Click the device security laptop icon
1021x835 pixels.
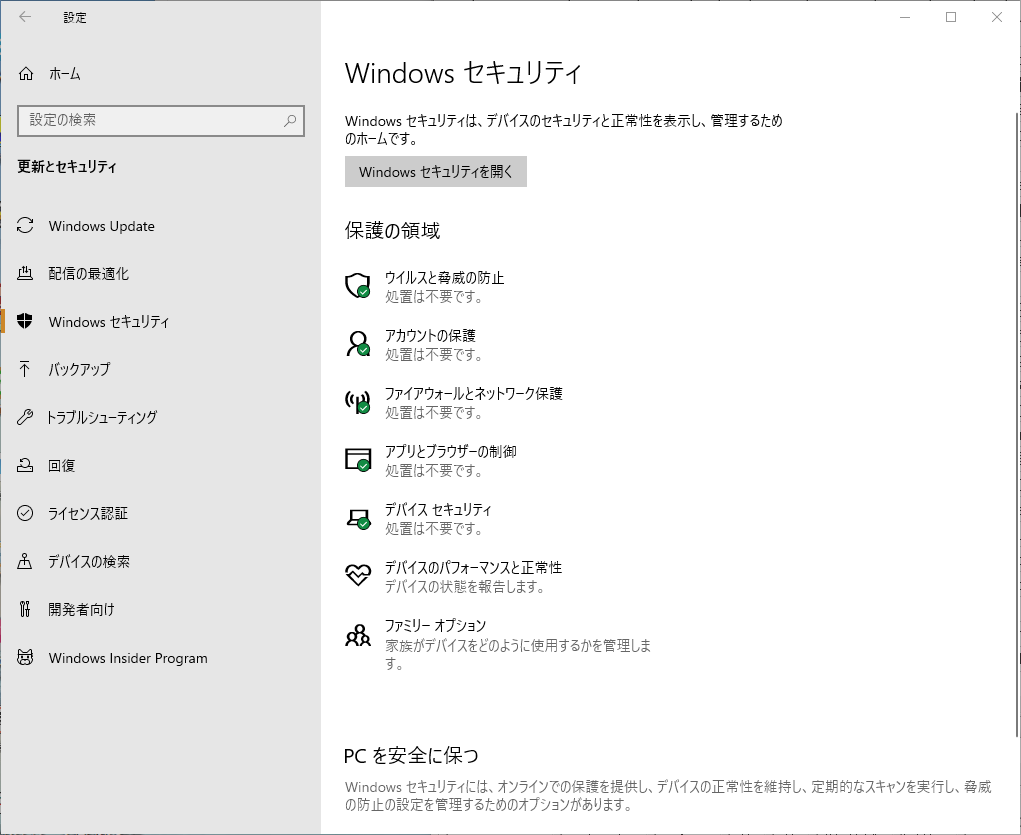tap(357, 518)
